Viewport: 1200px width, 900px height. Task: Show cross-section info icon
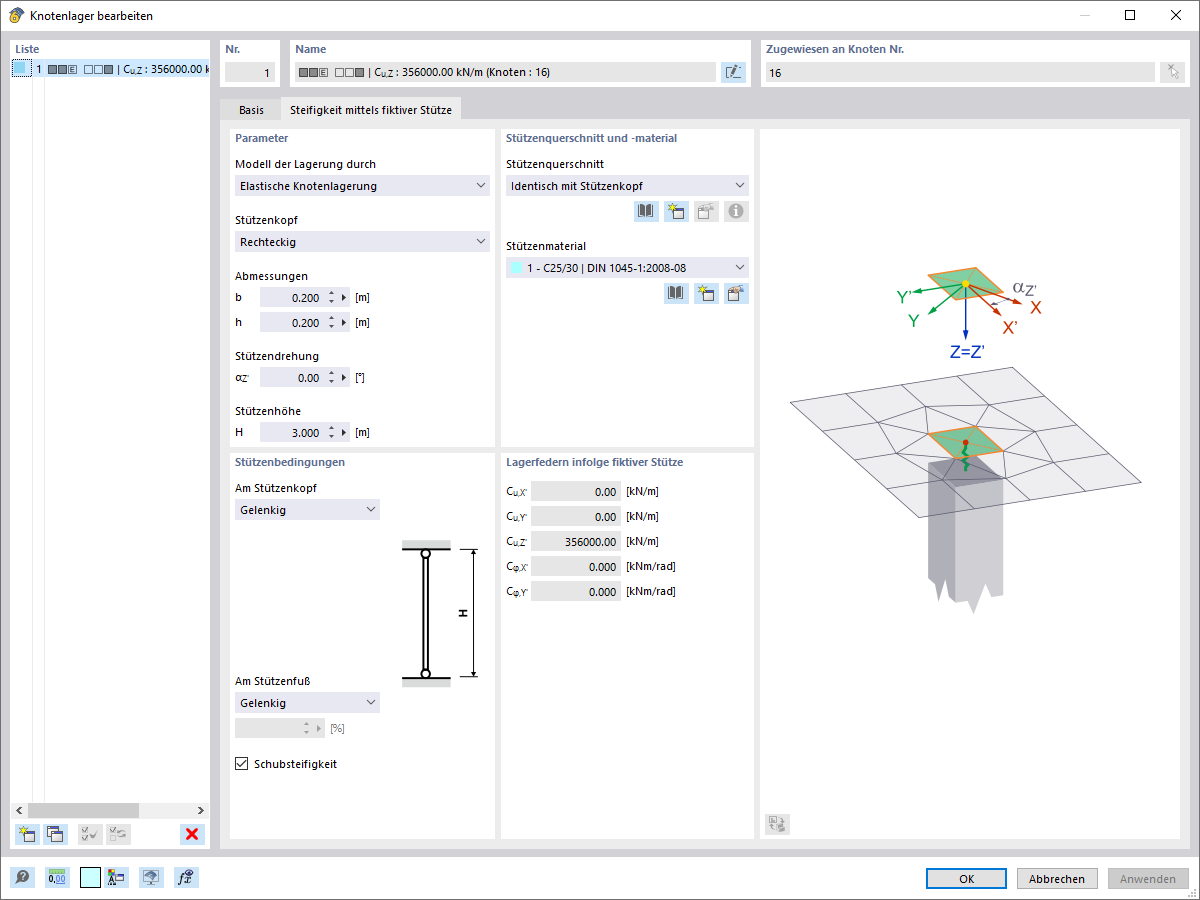coord(736,211)
